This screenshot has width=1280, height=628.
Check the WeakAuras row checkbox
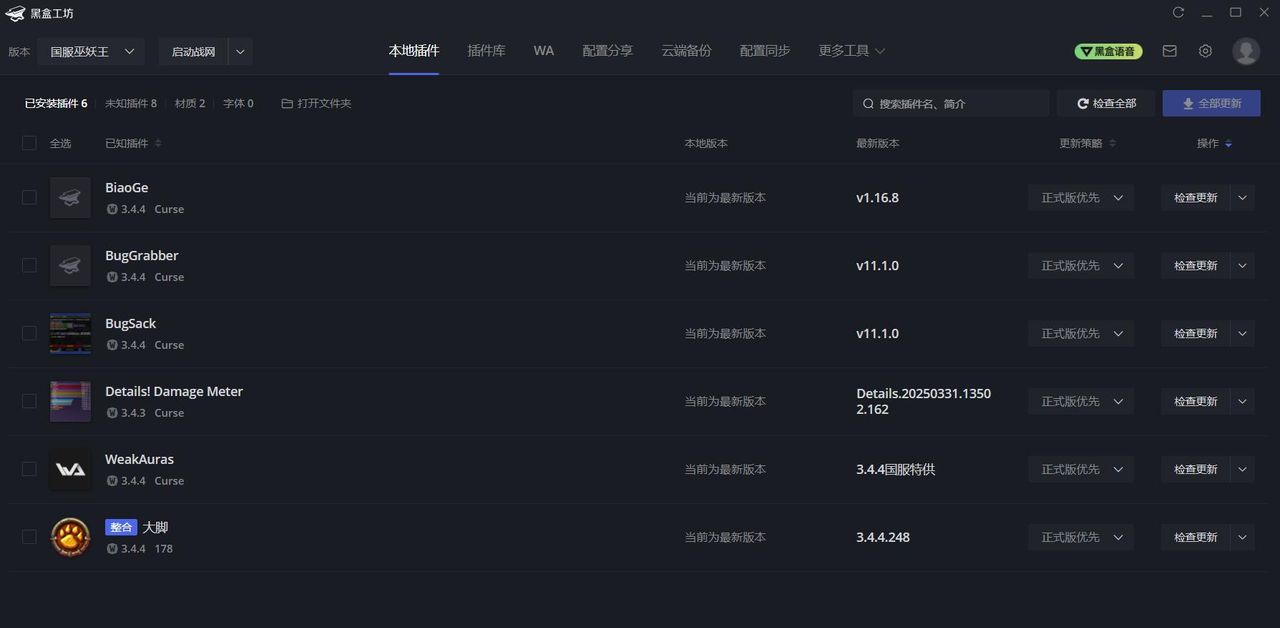click(29, 468)
